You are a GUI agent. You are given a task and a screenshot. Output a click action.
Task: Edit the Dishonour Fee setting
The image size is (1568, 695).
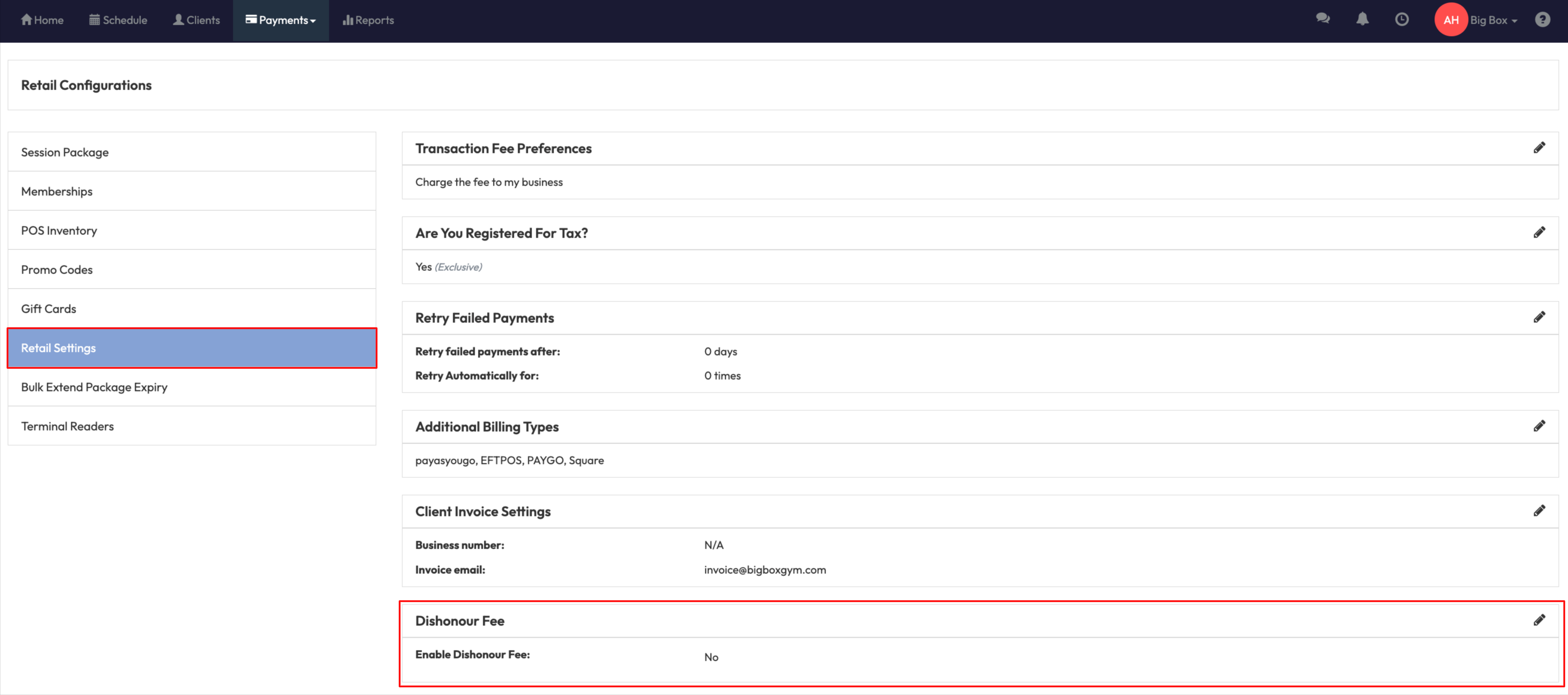[1539, 620]
